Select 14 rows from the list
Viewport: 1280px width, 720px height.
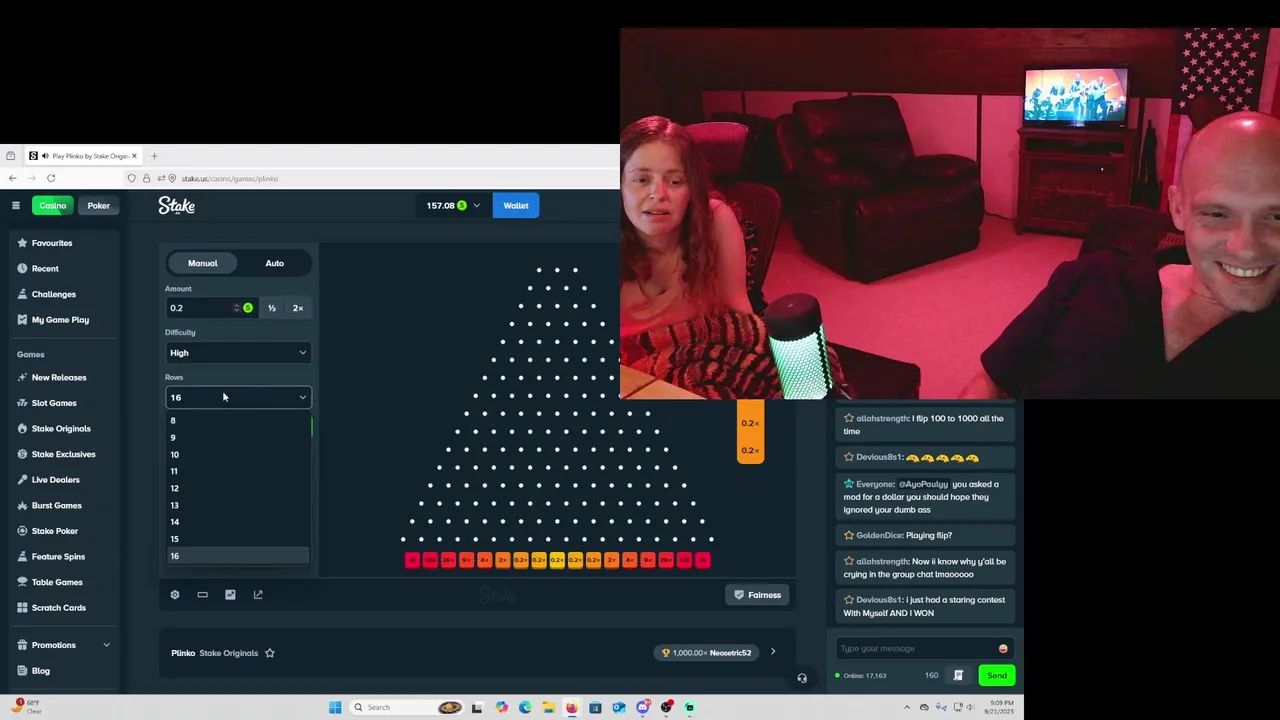click(237, 522)
